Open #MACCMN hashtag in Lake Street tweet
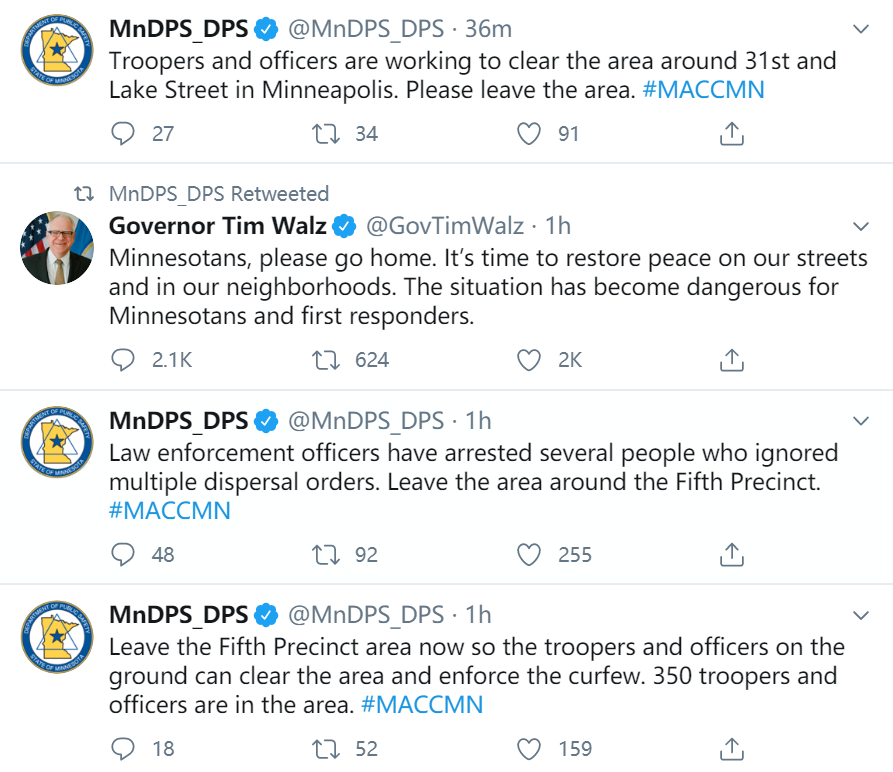The image size is (893, 772). [x=703, y=90]
